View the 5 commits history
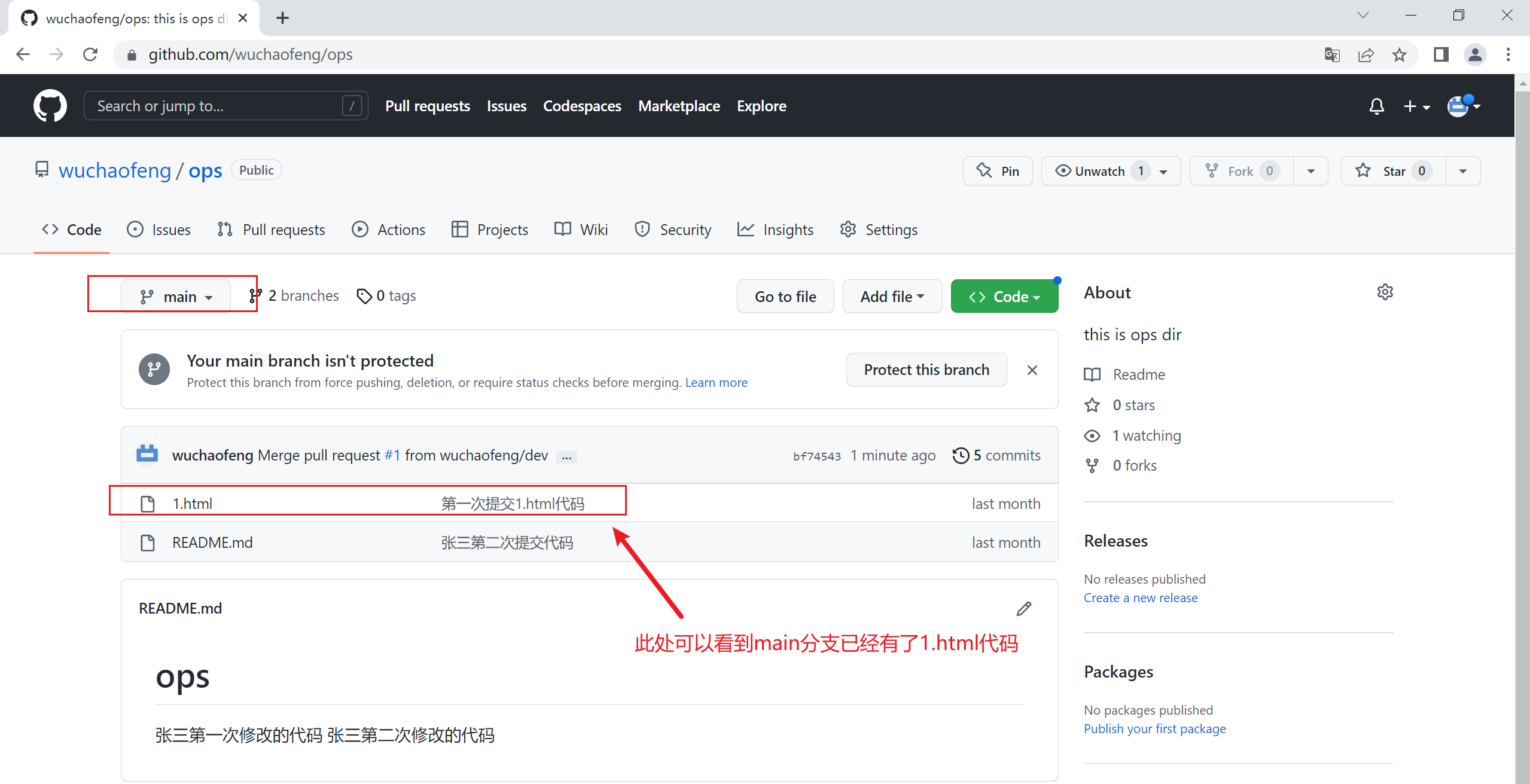This screenshot has height=784, width=1530. 996,456
